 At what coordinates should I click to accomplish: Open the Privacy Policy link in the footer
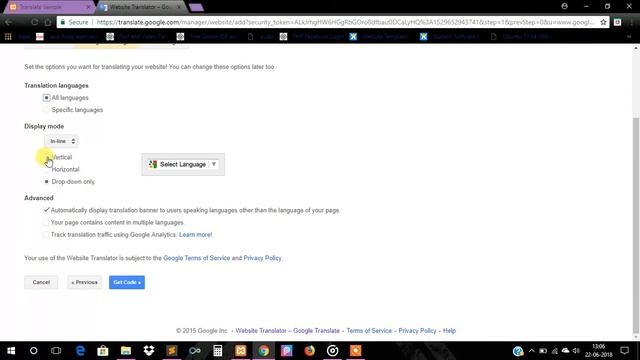417,331
